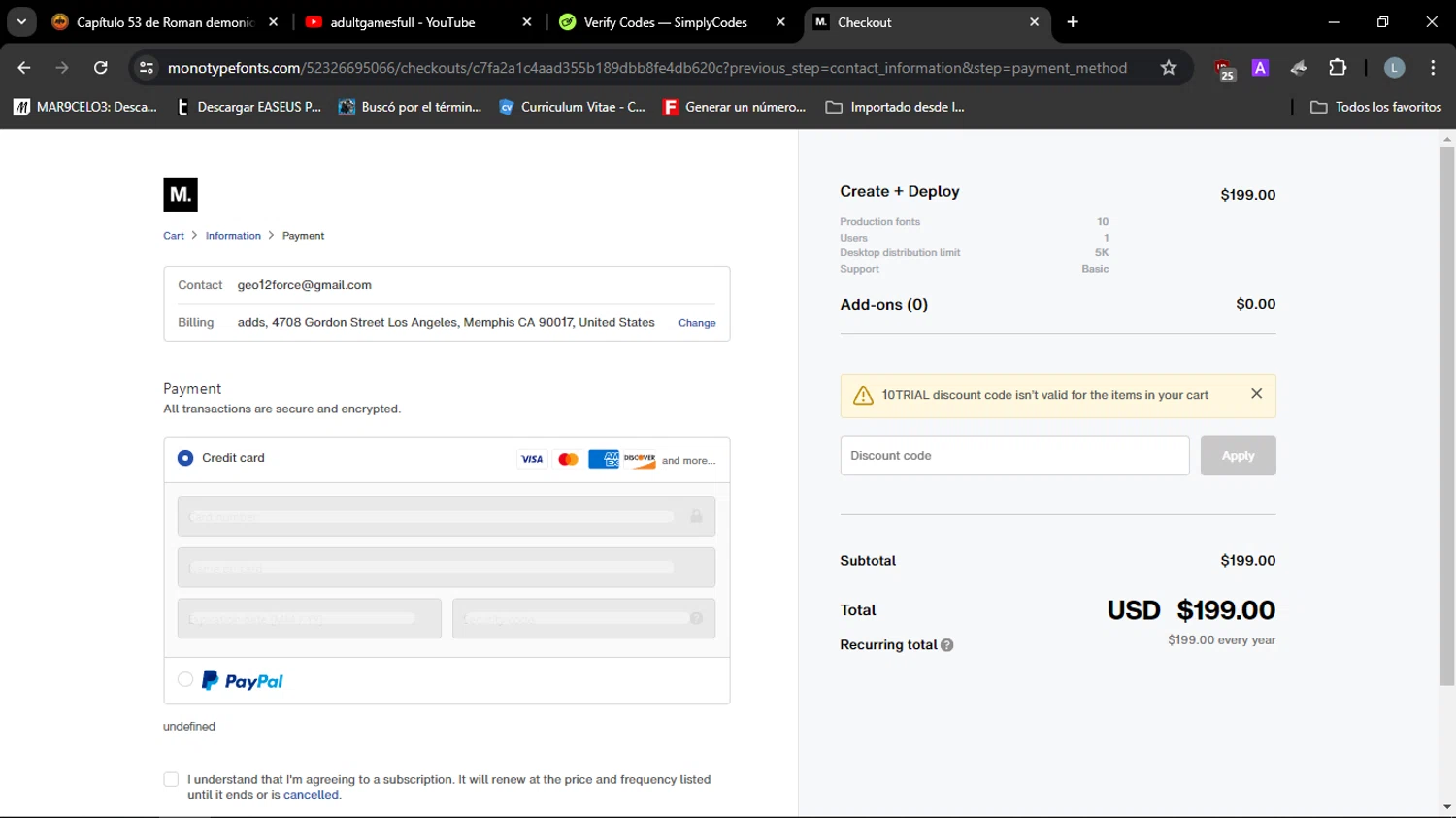Bookmark this page with the star

tap(1169, 67)
